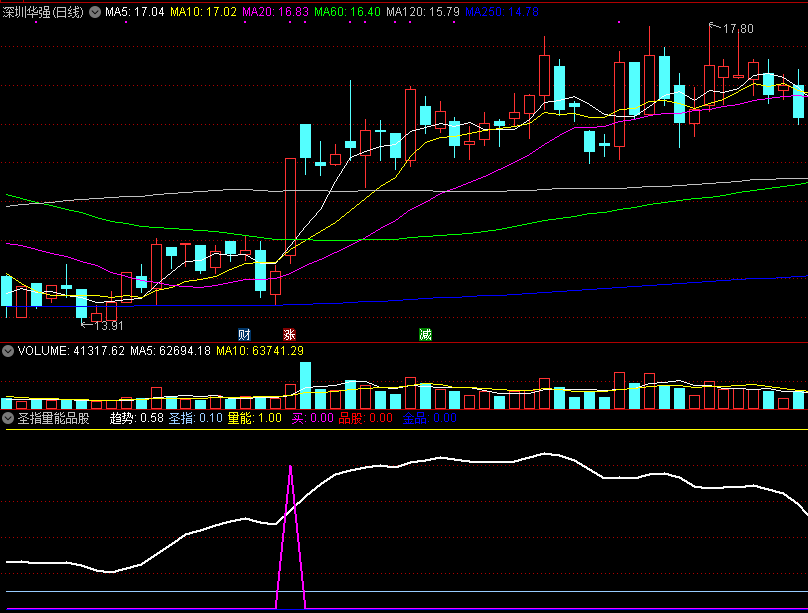Select the 深圳华强(日线) chart title

43,12
